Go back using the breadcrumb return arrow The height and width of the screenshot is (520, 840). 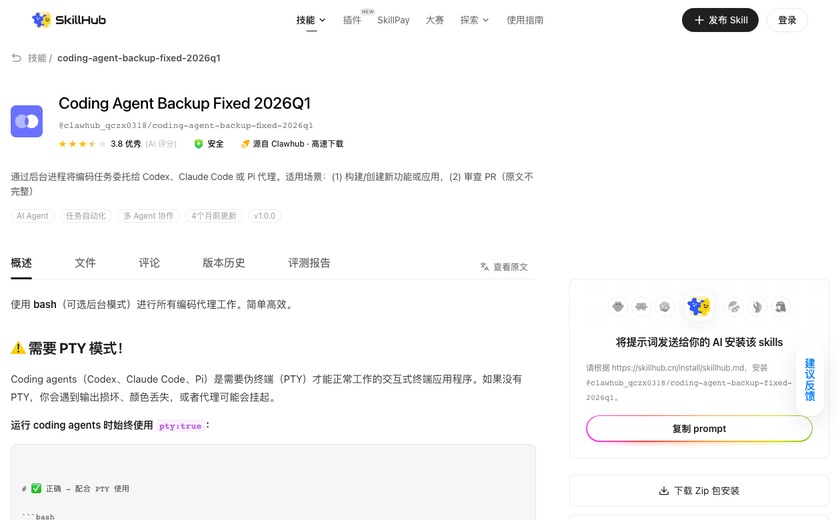pos(17,58)
